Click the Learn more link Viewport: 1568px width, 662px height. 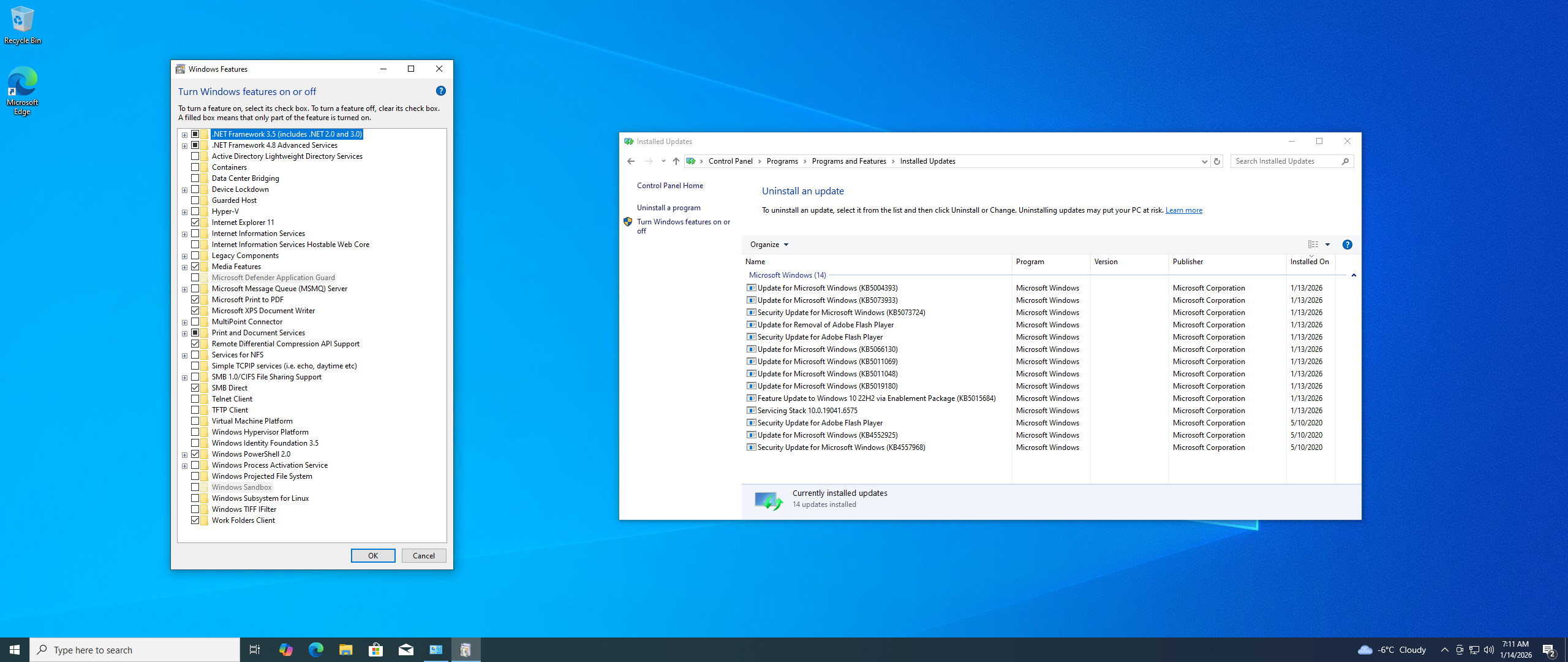[1183, 210]
